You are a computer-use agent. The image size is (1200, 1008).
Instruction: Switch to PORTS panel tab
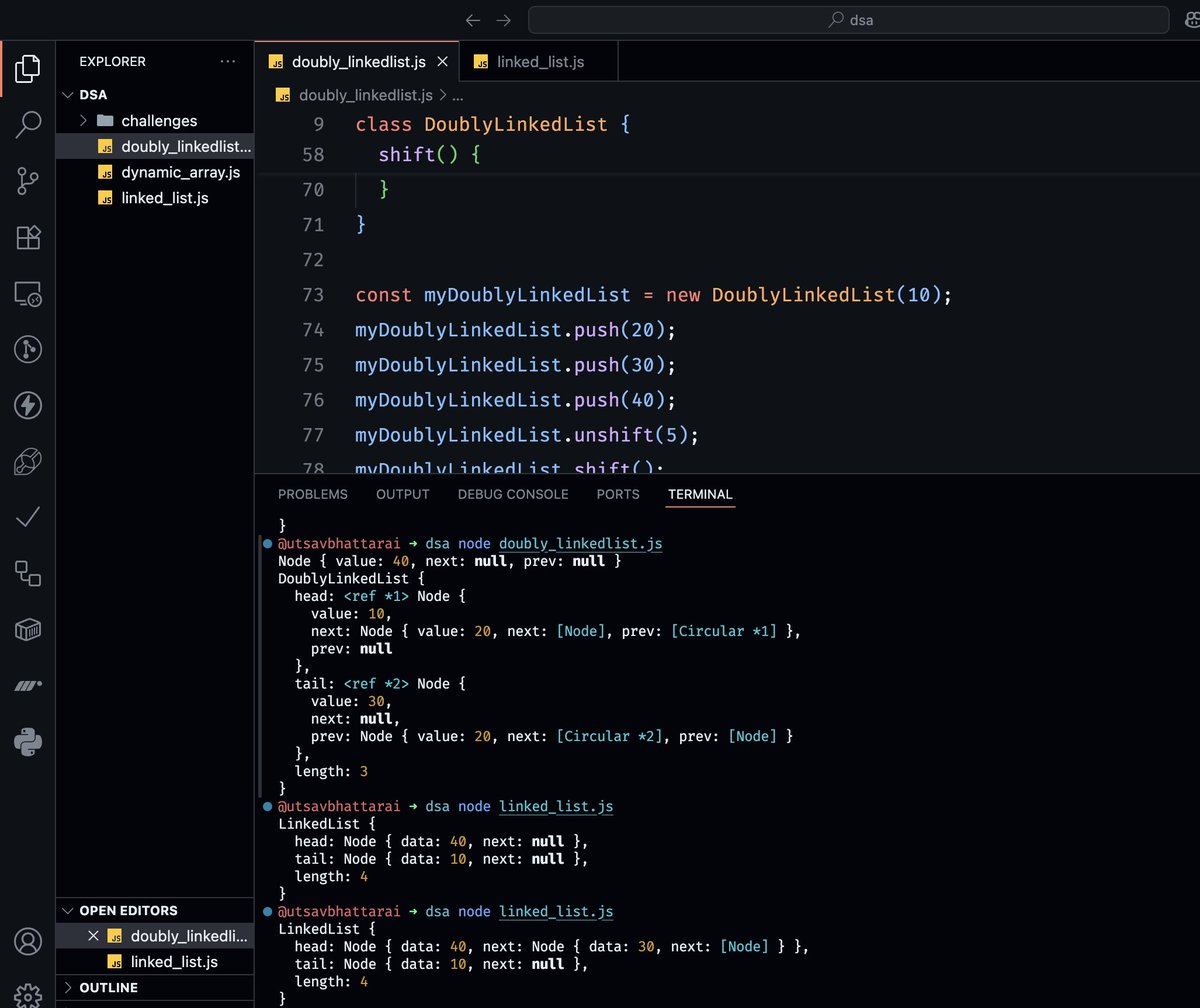pos(618,494)
